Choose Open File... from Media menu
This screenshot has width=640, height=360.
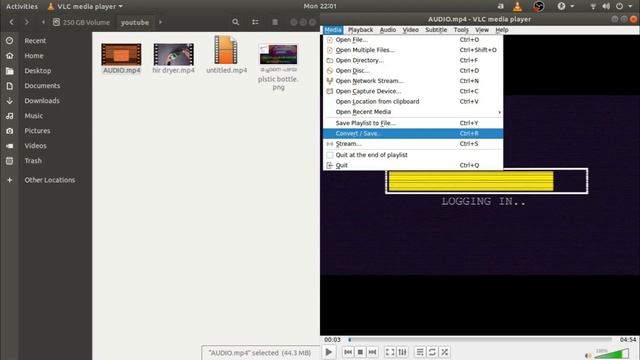point(413,40)
